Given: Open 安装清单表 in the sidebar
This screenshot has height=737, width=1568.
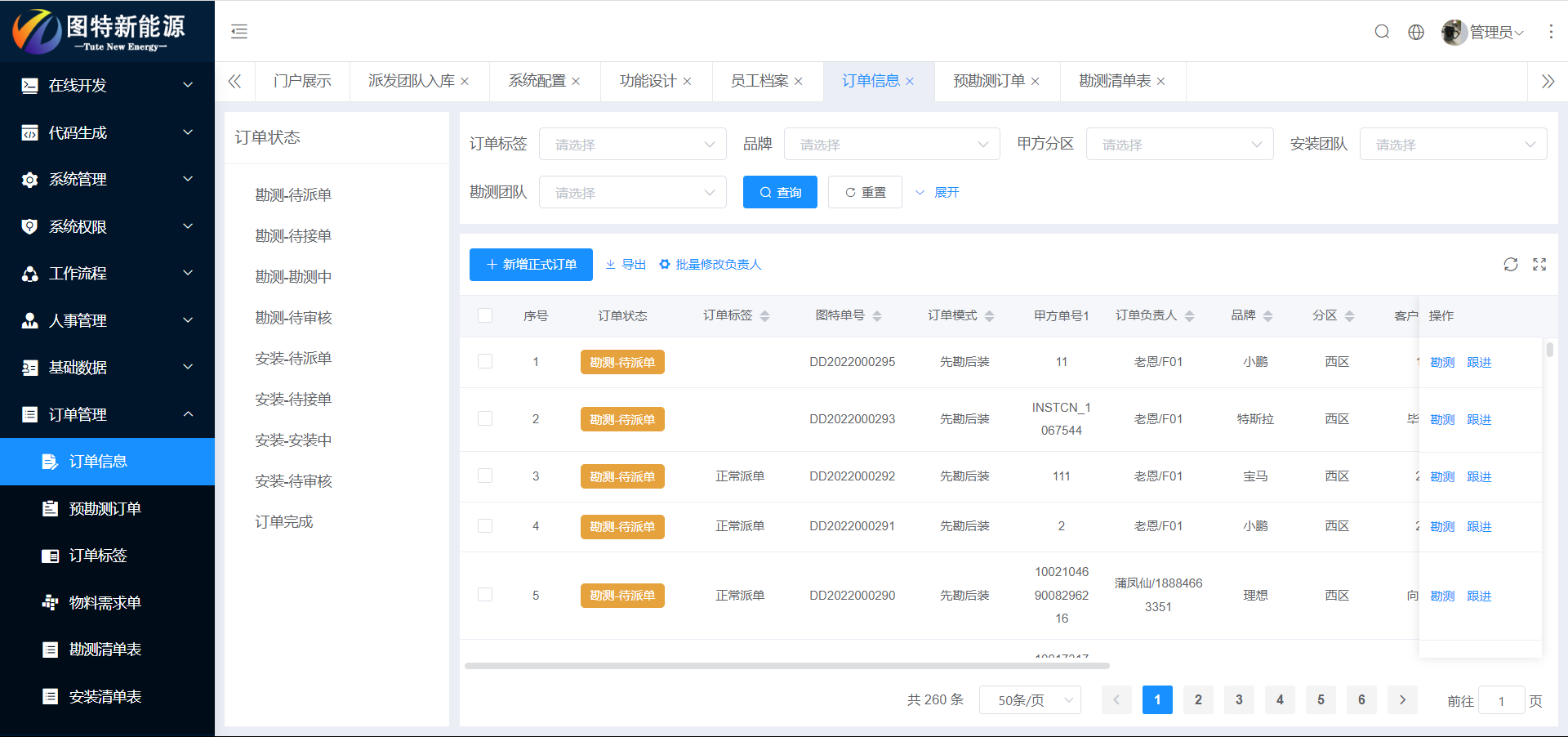Looking at the screenshot, I should (x=107, y=697).
